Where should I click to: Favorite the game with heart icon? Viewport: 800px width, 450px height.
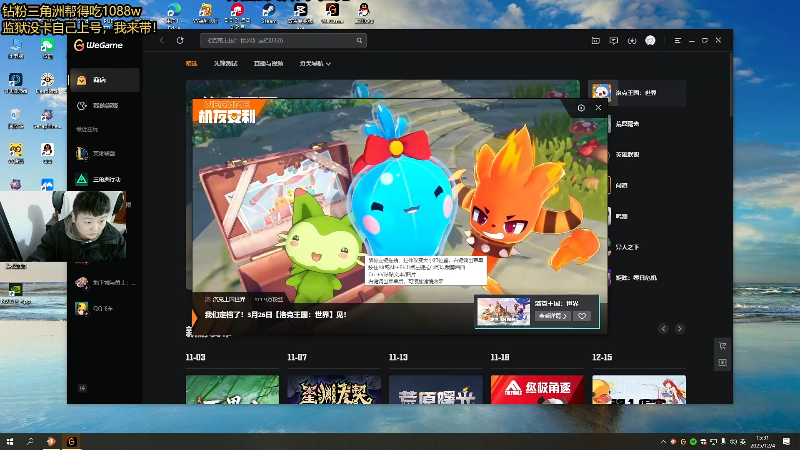click(582, 316)
